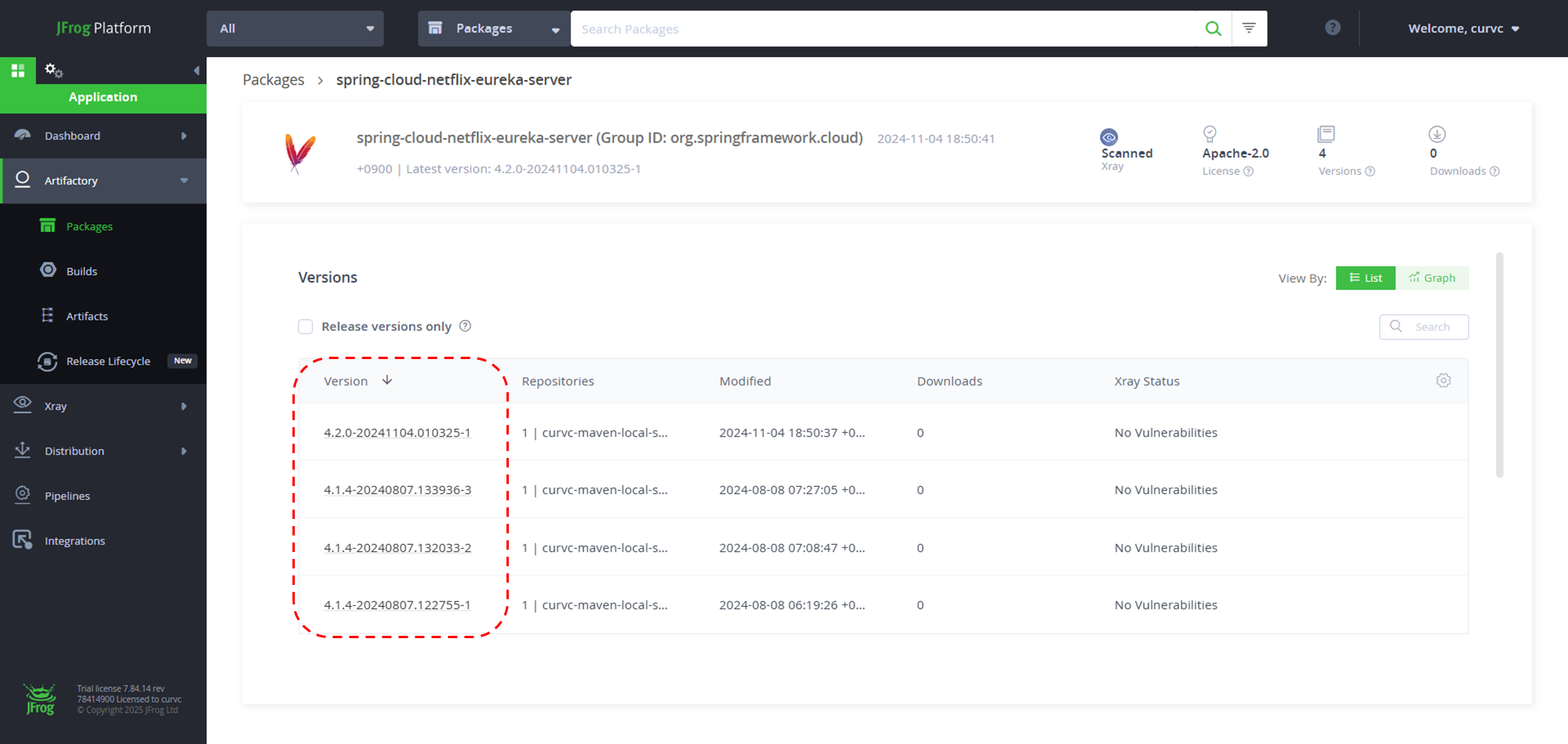Open the search filter icon

[1249, 28]
